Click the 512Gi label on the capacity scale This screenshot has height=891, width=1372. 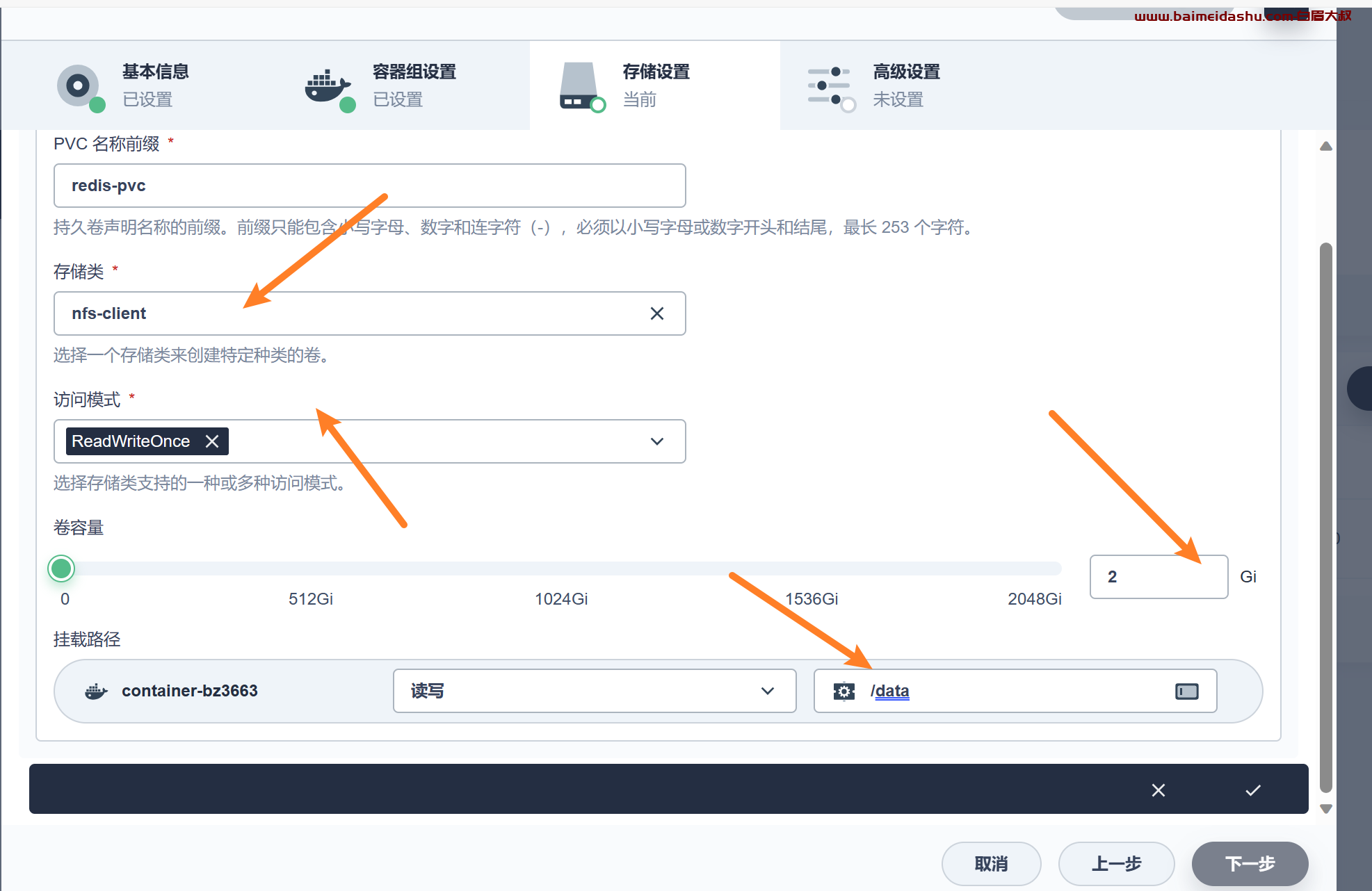(x=311, y=599)
